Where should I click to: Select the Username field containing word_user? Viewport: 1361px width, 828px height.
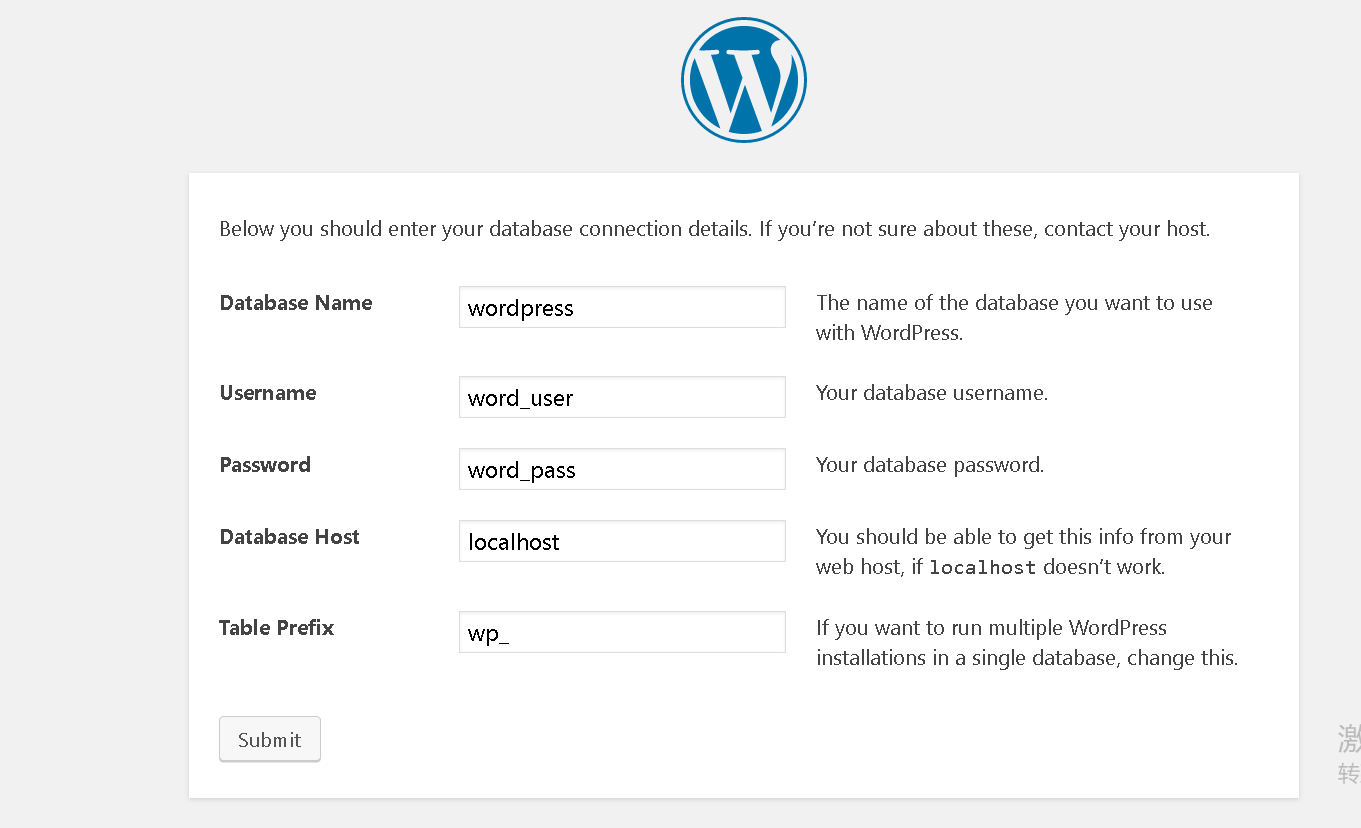[x=622, y=397]
